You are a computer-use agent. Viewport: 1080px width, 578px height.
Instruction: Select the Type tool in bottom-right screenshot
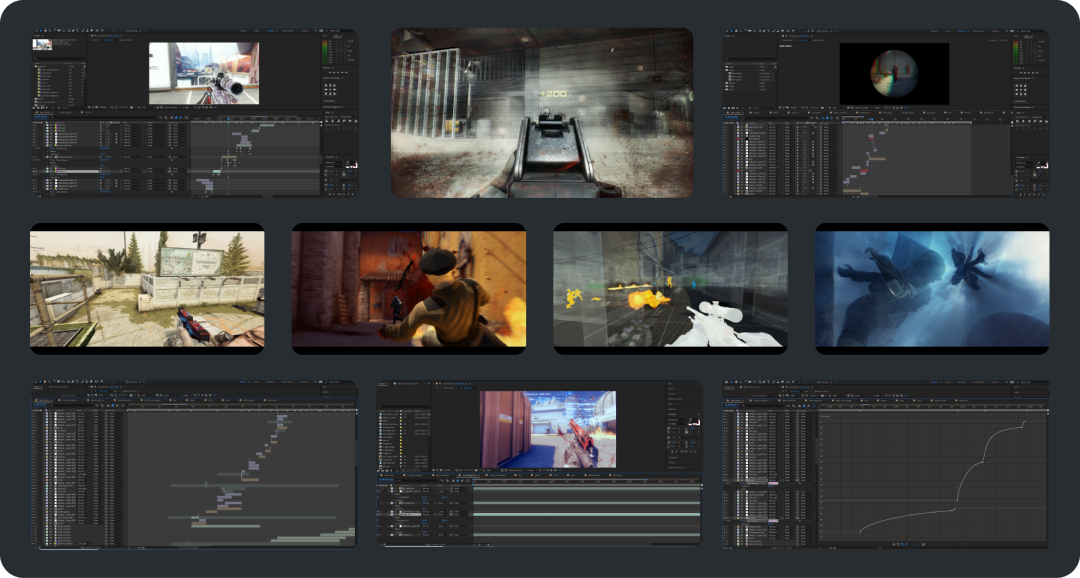769,382
